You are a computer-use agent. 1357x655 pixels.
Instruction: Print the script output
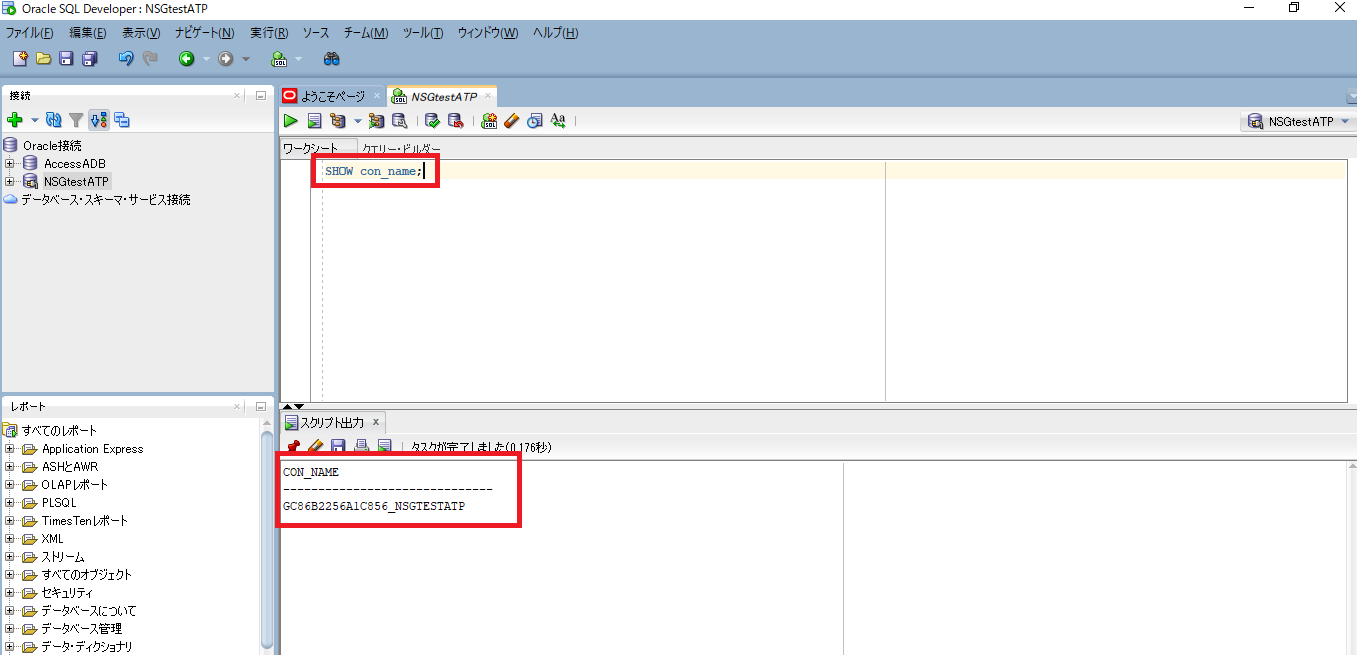pyautogui.click(x=361, y=446)
